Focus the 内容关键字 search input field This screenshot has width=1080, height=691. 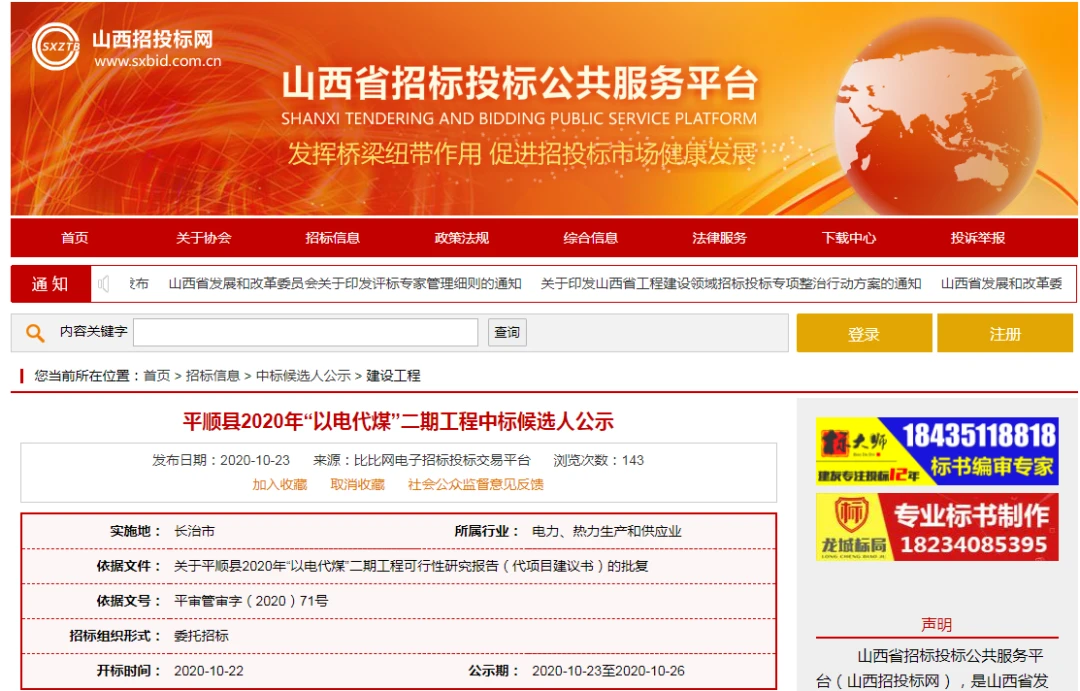tap(306, 332)
